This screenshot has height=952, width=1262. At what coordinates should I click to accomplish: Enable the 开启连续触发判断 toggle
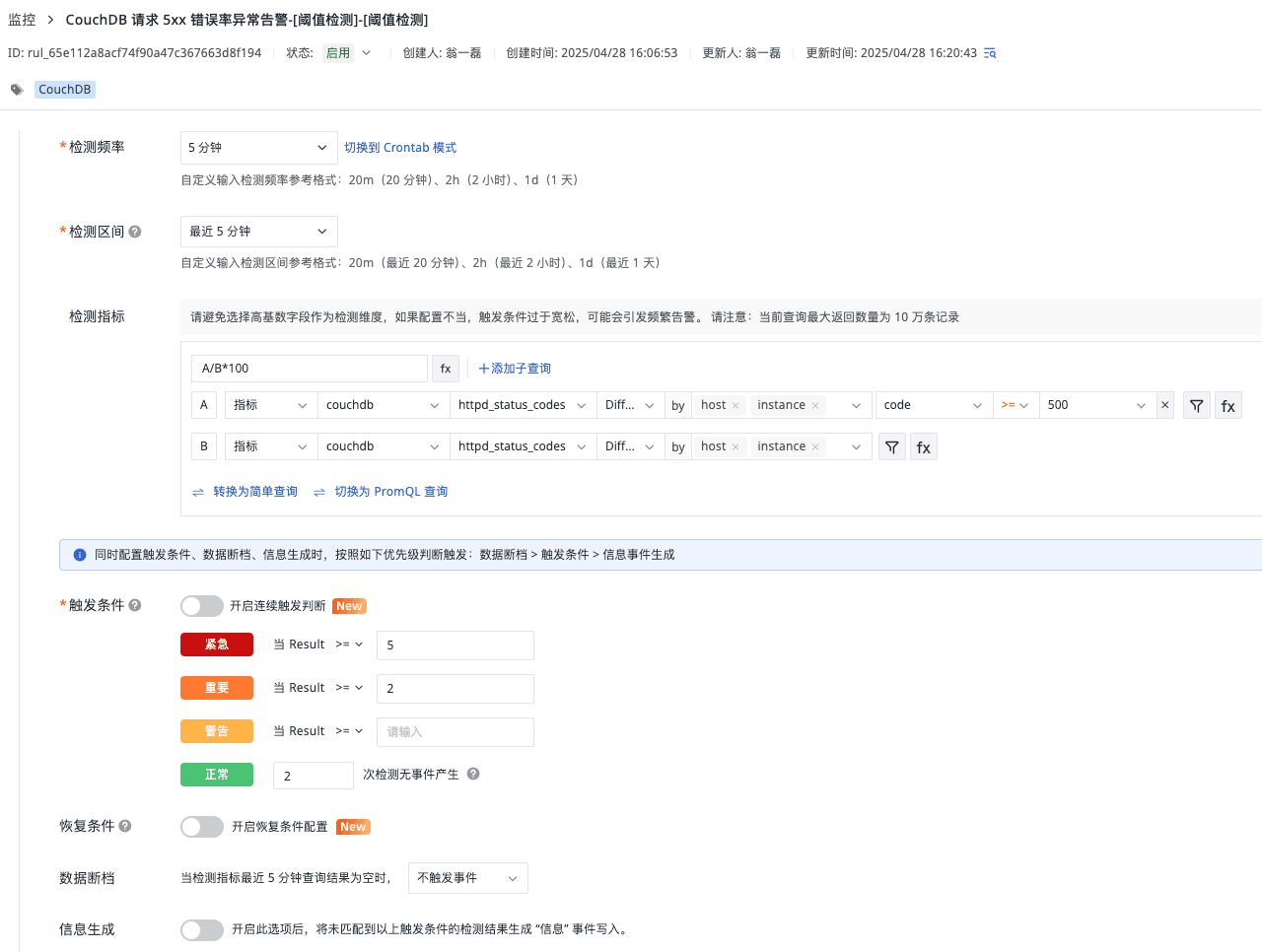pos(202,606)
